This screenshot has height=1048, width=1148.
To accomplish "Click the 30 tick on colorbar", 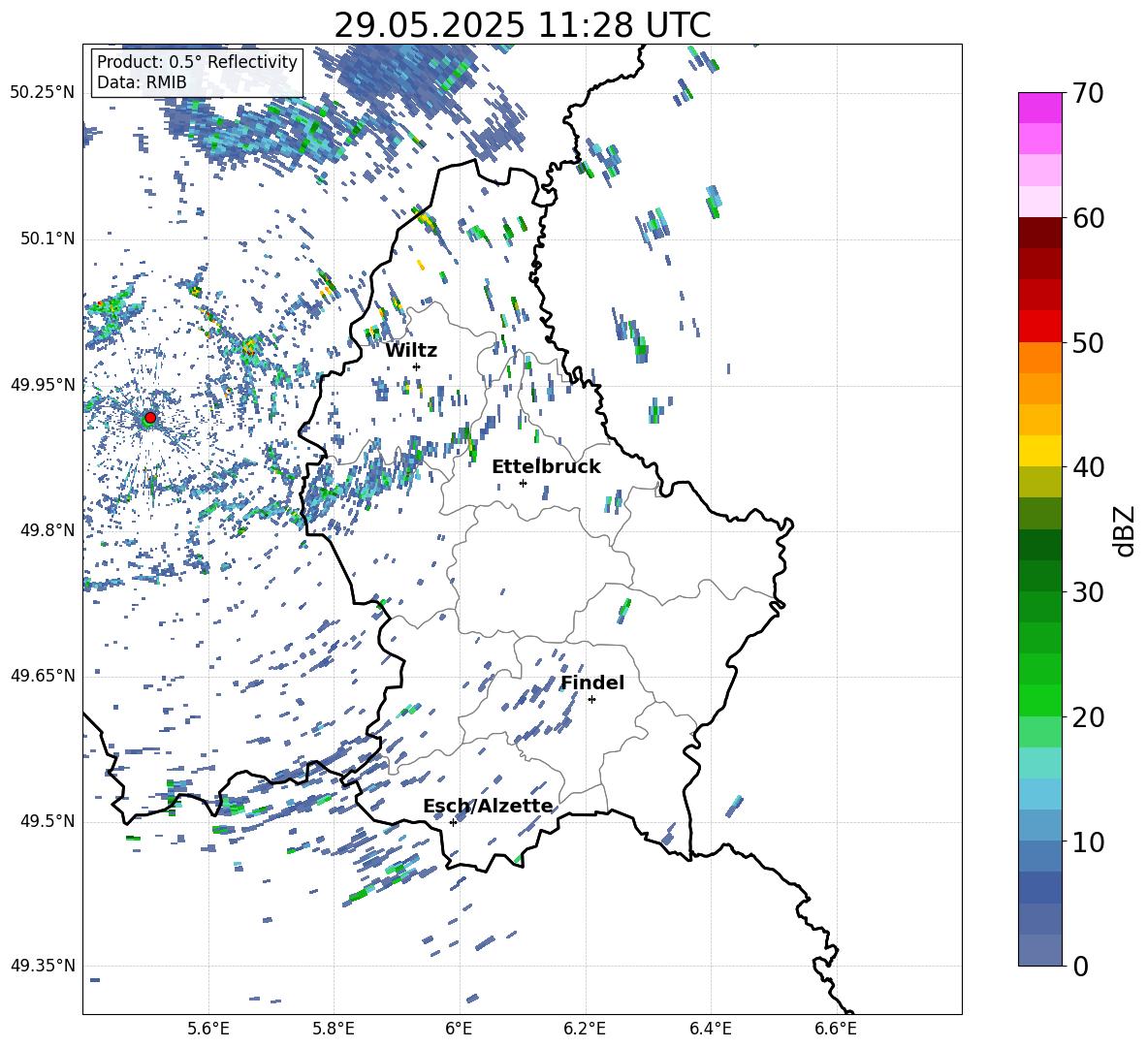I will tap(1088, 592).
